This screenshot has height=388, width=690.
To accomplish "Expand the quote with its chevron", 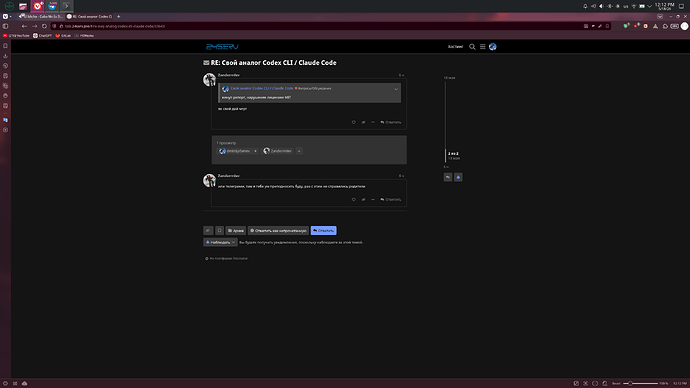I will 396,89.
